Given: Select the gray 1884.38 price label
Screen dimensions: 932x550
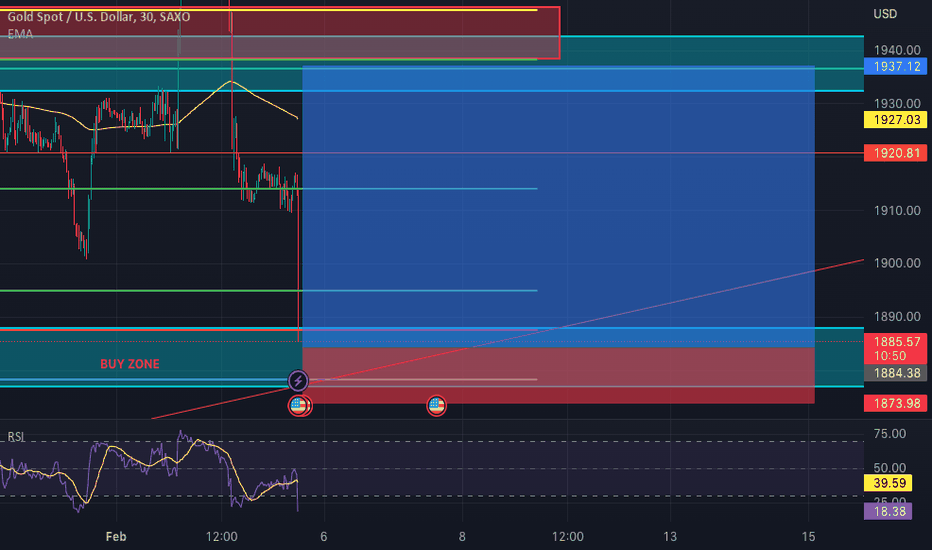Looking at the screenshot, I should 895,373.
